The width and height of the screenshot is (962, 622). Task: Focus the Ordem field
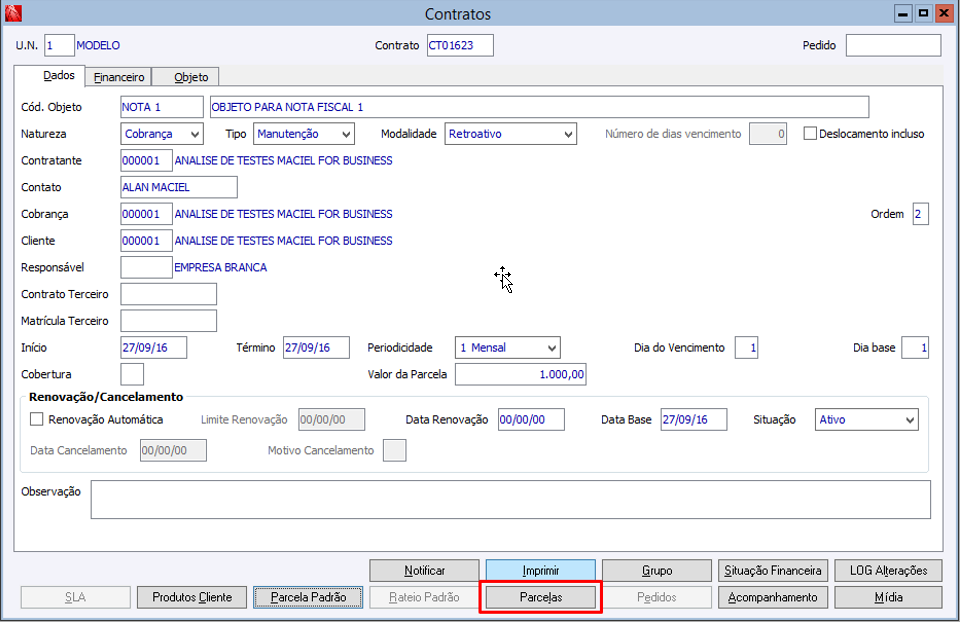pyautogui.click(x=921, y=213)
